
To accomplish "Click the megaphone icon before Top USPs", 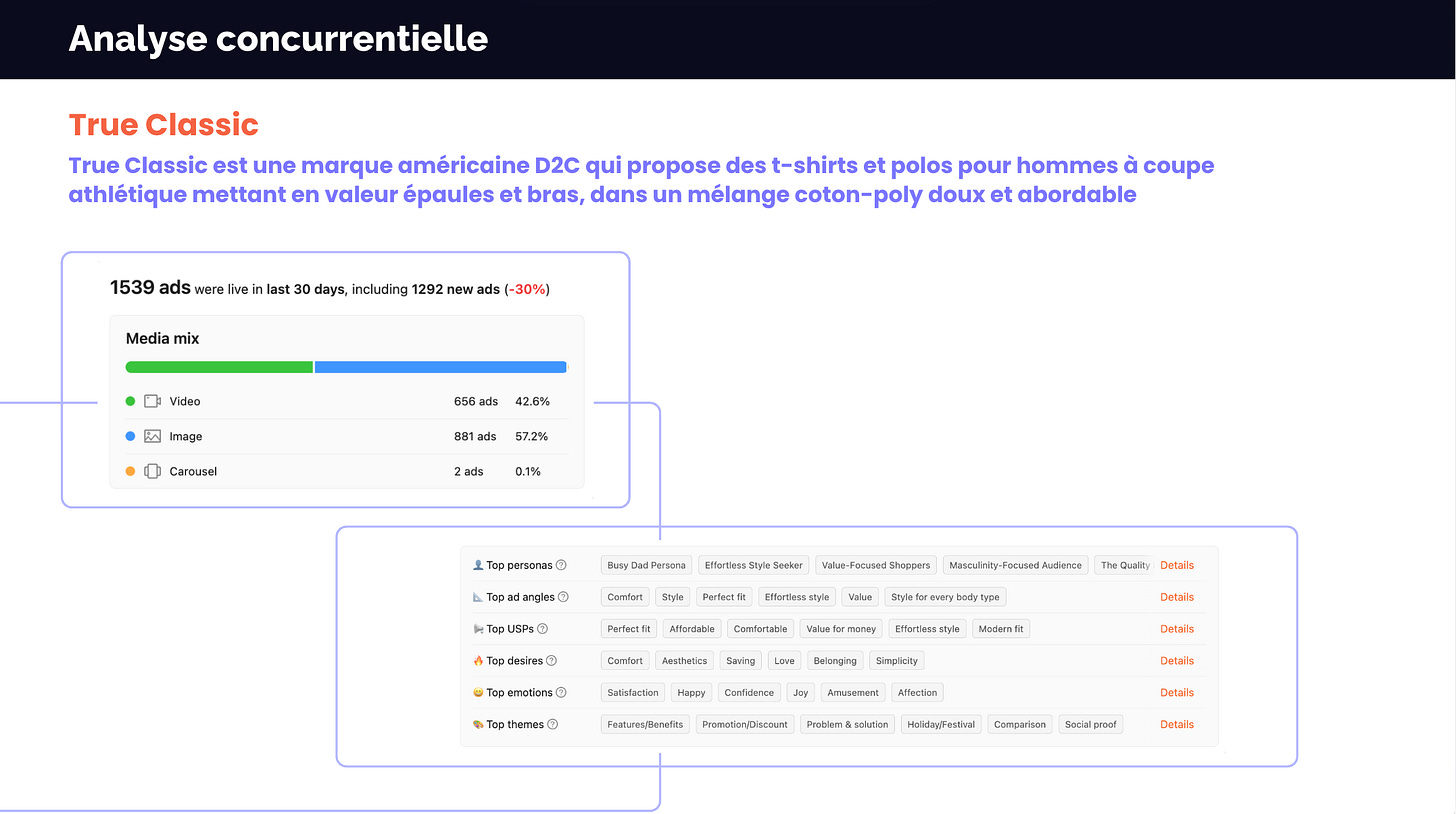I will coord(478,629).
